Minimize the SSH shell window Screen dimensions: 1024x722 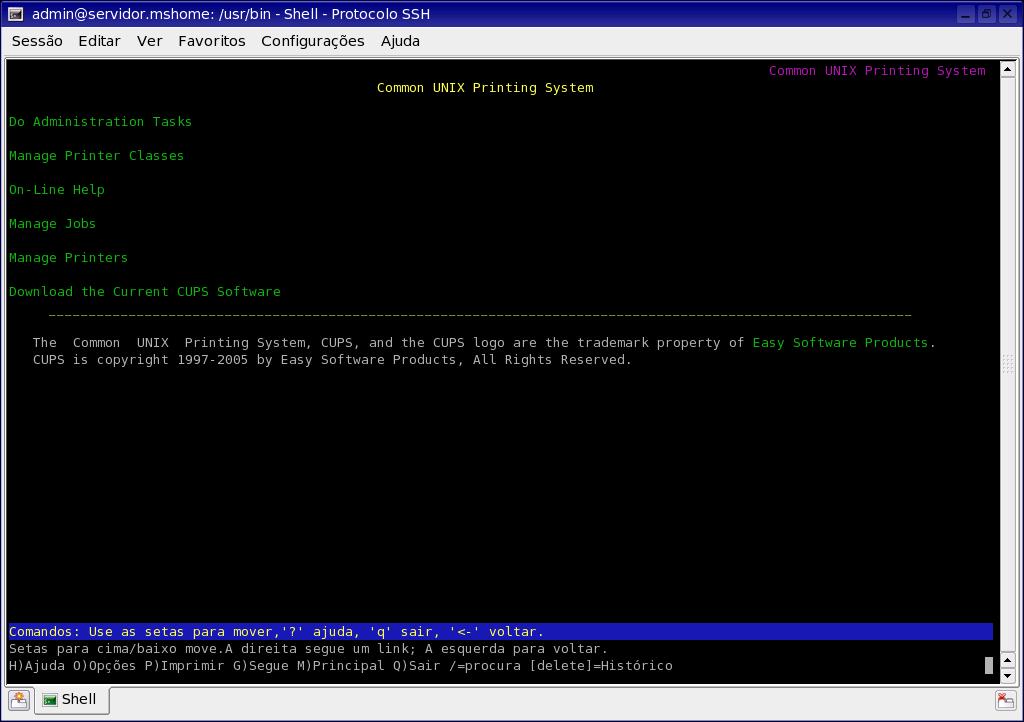(x=966, y=14)
